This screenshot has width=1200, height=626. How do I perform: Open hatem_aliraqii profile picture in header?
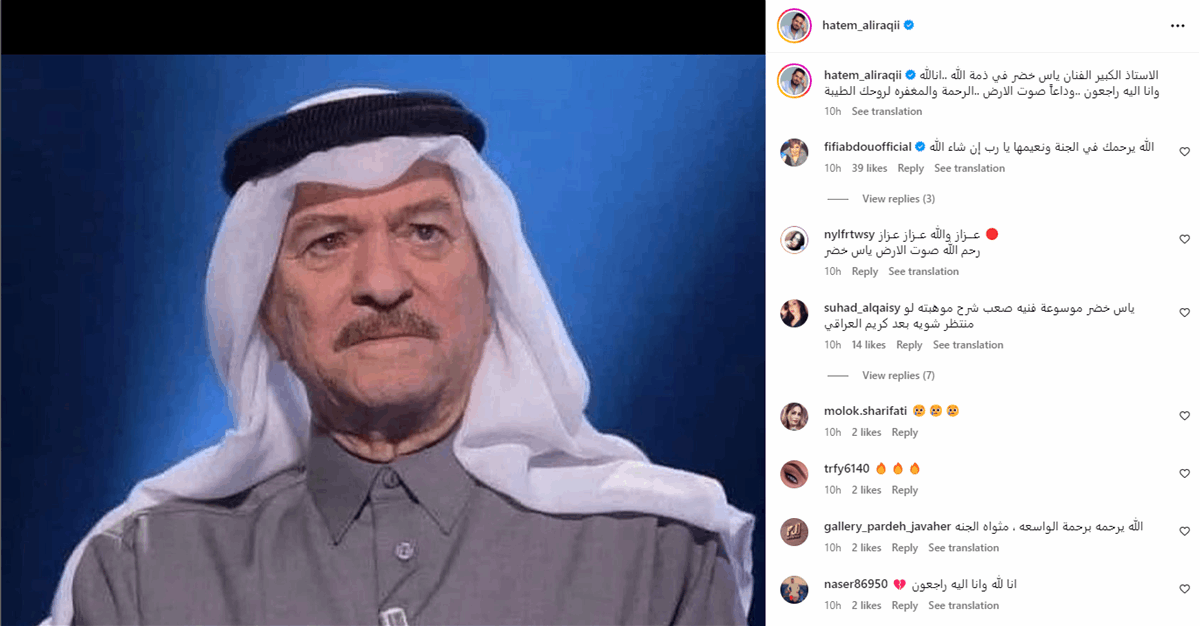coord(793,26)
